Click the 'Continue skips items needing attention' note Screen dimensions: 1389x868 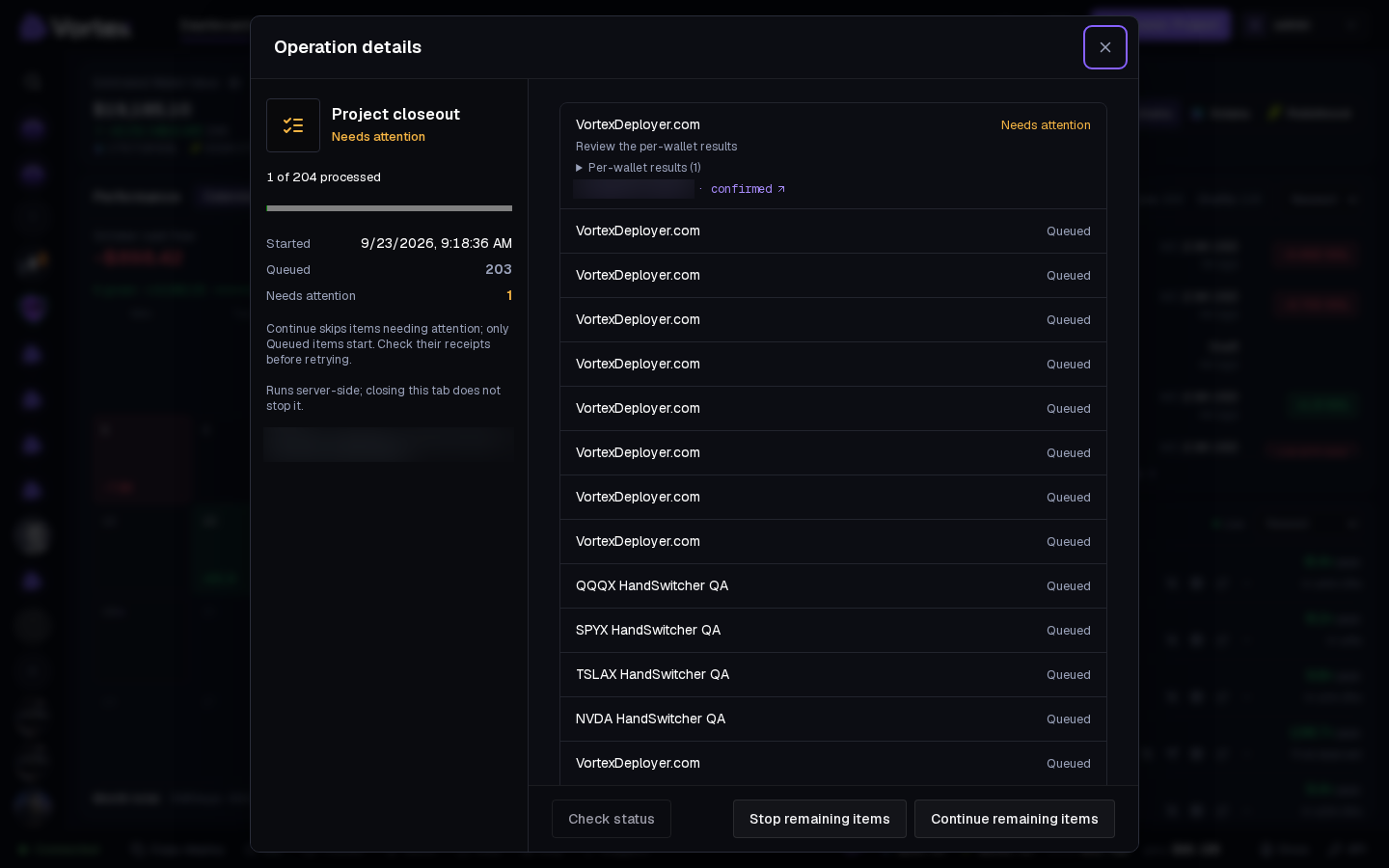click(x=388, y=344)
